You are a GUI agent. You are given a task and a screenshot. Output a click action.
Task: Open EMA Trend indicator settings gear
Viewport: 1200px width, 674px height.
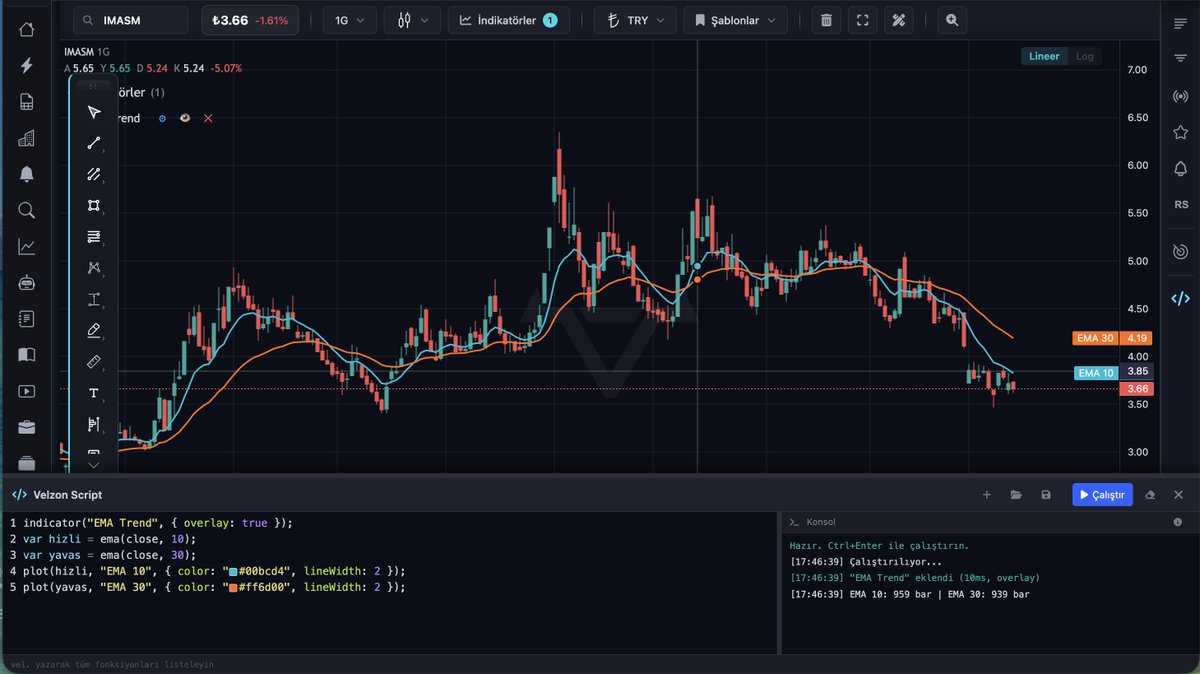tap(162, 118)
